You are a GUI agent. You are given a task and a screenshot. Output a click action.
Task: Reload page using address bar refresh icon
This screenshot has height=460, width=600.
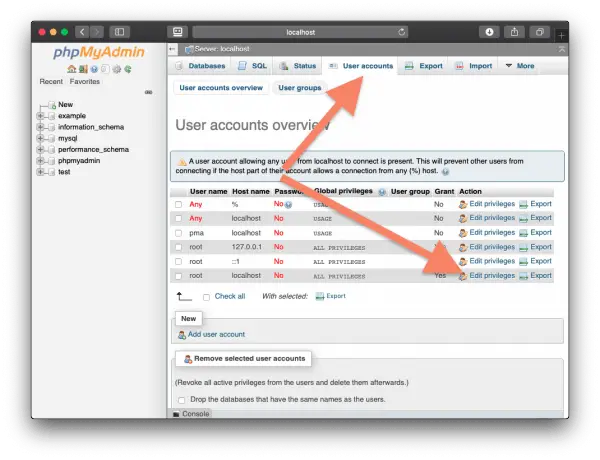click(401, 32)
